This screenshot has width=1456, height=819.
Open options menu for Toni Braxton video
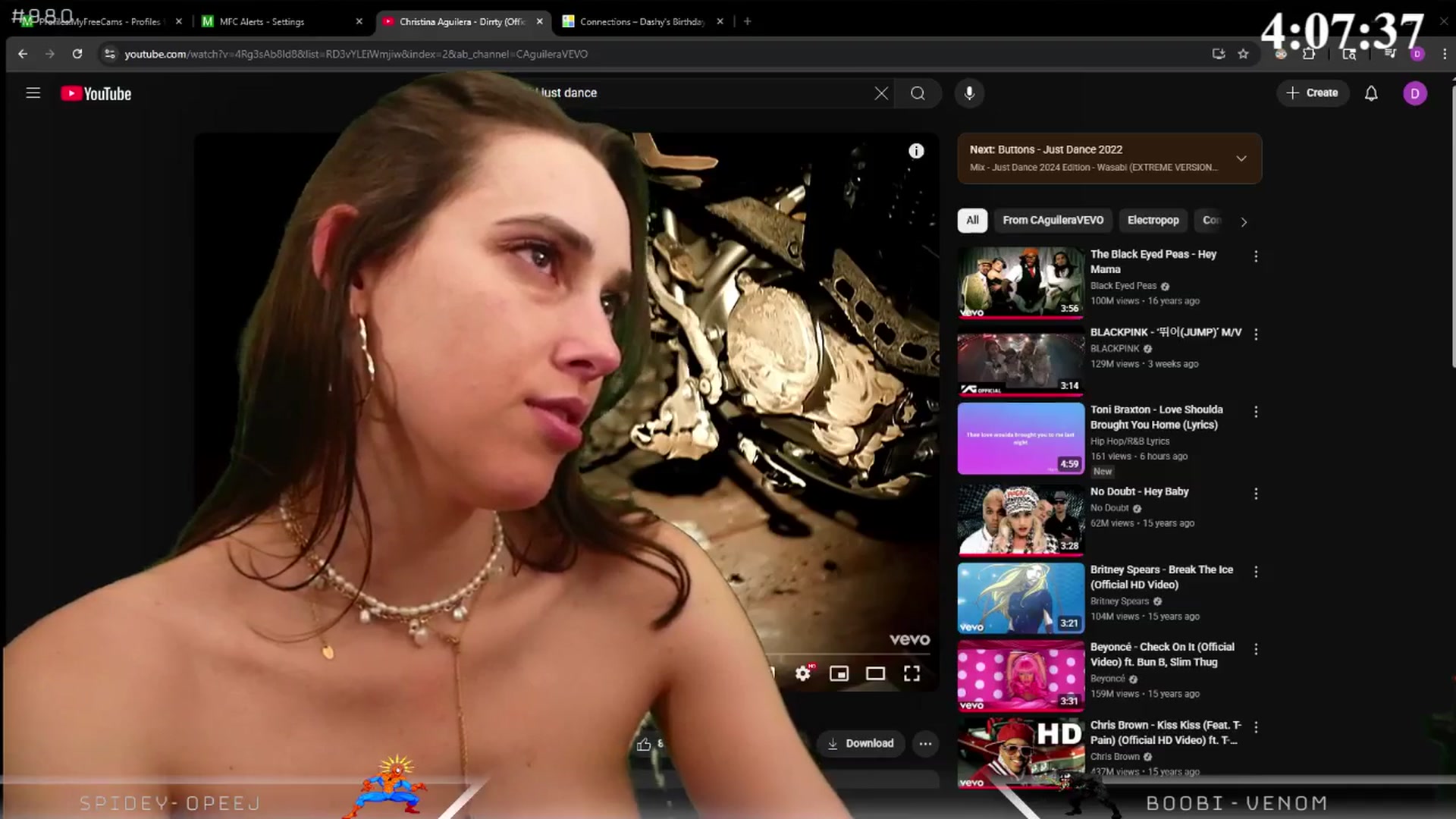(1256, 412)
